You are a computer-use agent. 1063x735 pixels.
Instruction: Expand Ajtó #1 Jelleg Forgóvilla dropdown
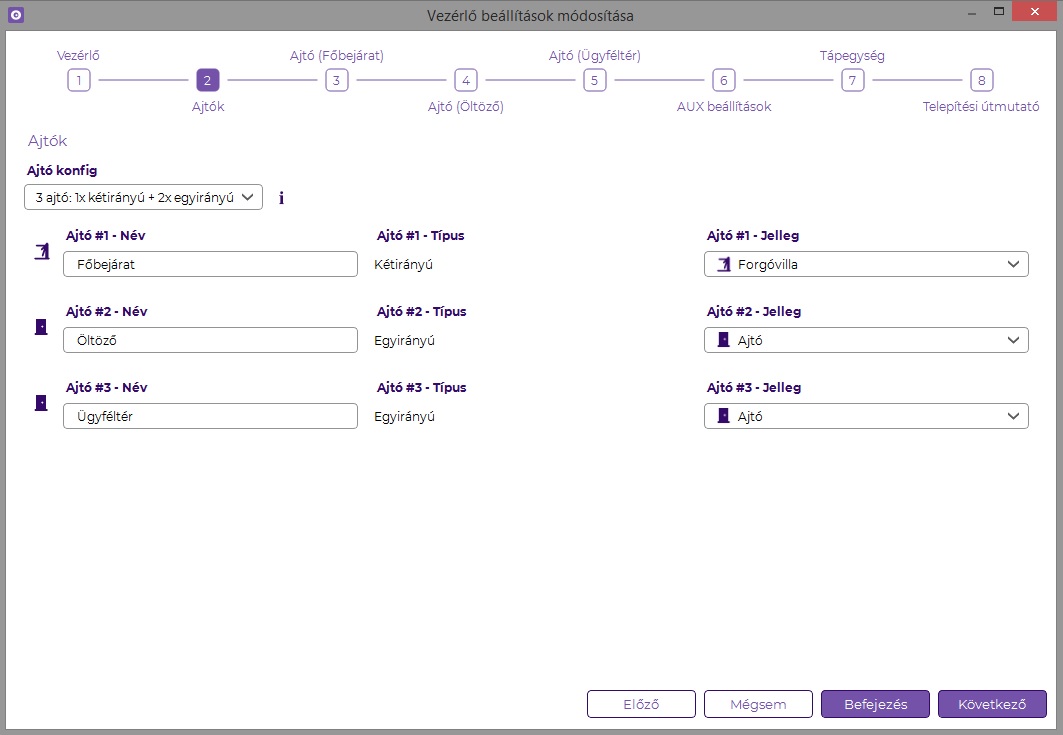(866, 265)
